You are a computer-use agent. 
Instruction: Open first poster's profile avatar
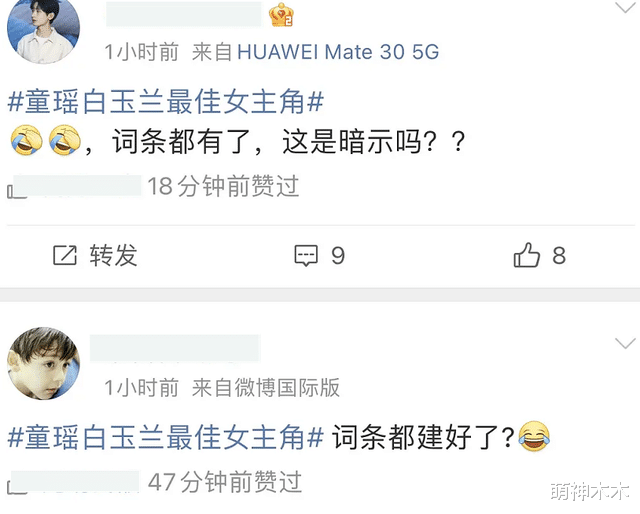(43, 29)
